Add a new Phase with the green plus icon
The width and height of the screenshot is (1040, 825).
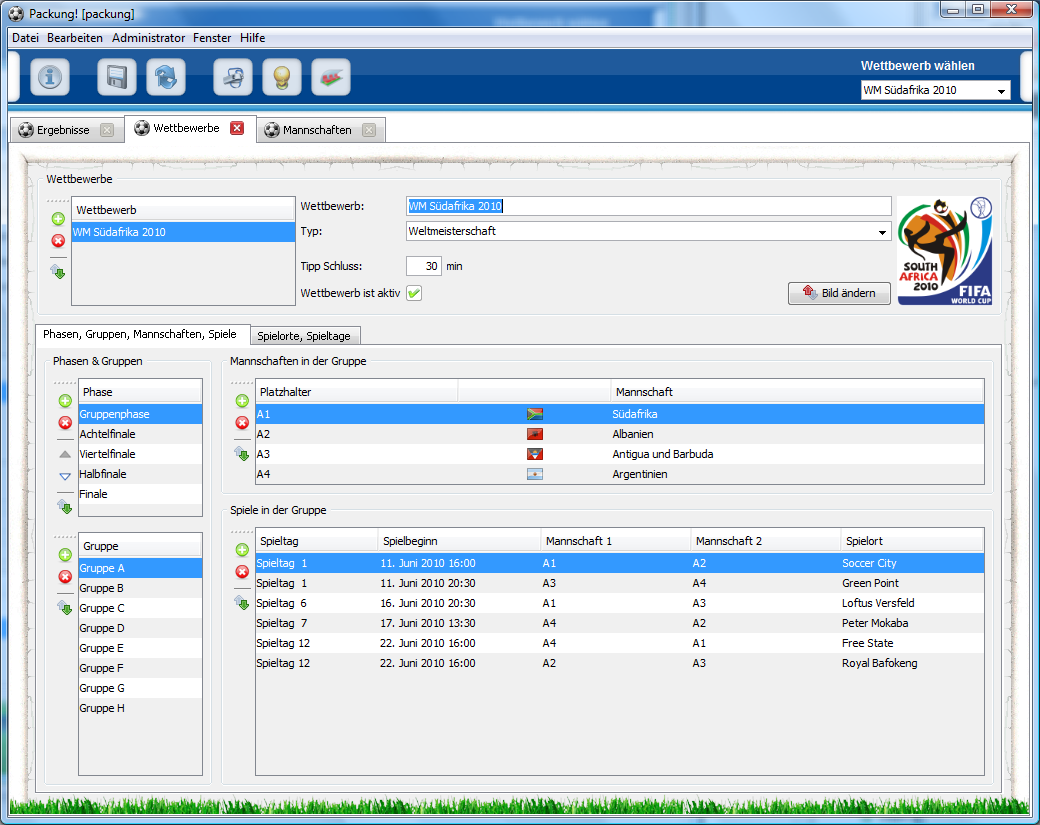pos(64,400)
